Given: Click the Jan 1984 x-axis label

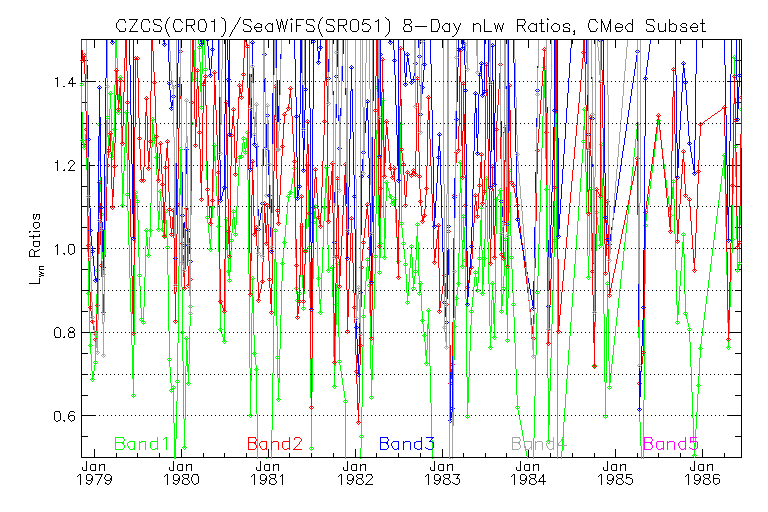Looking at the screenshot, I should click(x=528, y=473).
